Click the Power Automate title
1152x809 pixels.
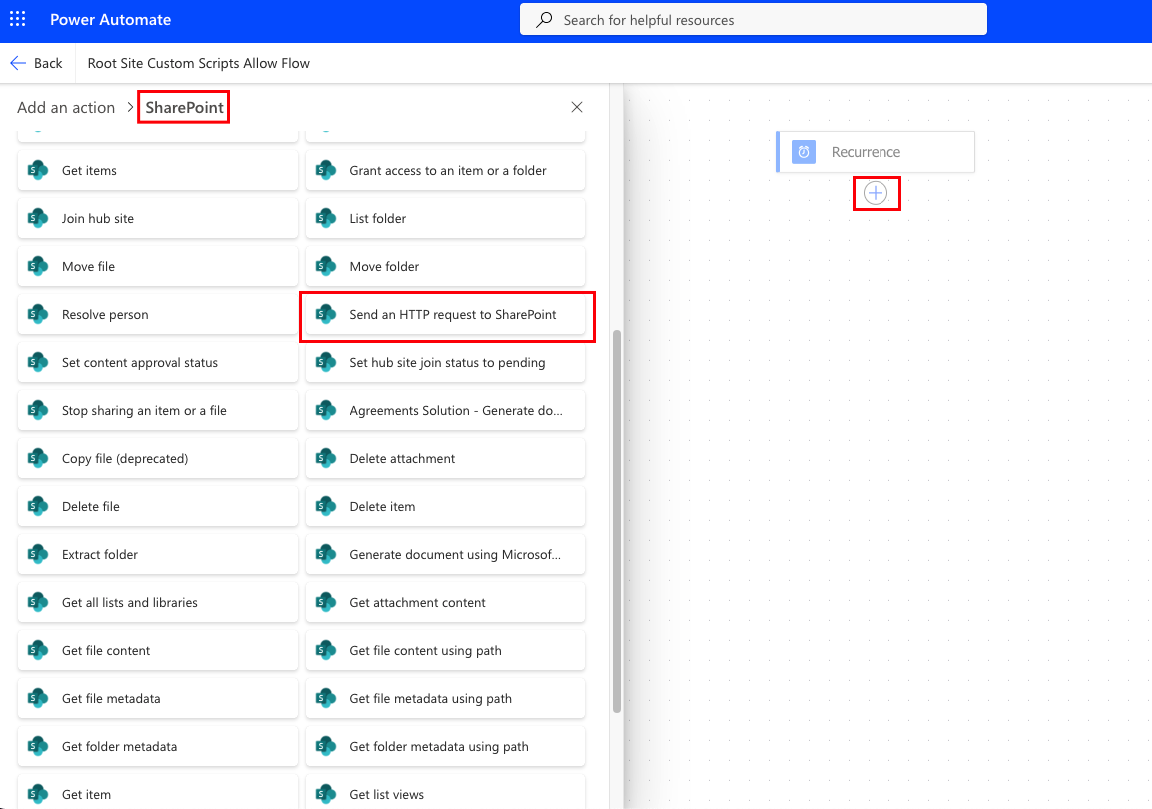coord(110,20)
